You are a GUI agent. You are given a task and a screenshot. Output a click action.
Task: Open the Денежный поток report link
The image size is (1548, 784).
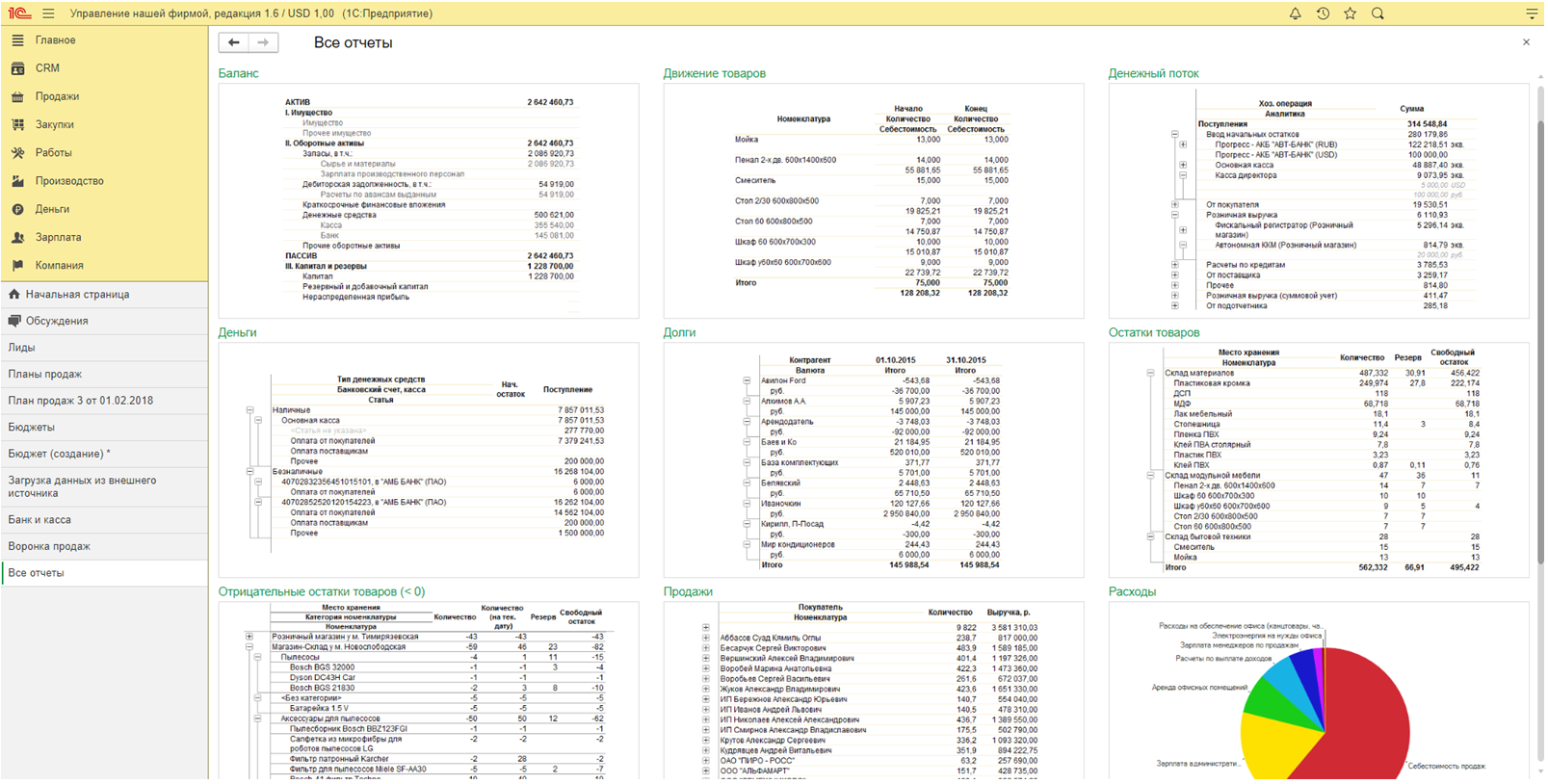tap(1153, 73)
